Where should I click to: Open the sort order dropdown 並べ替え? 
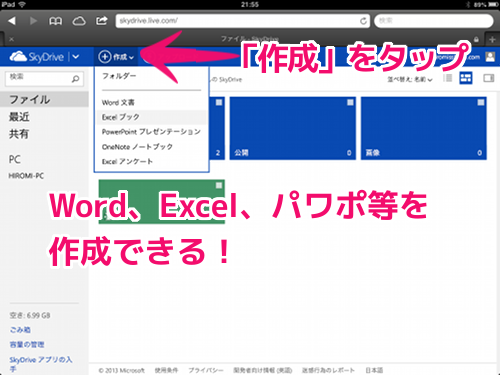pyautogui.click(x=410, y=79)
